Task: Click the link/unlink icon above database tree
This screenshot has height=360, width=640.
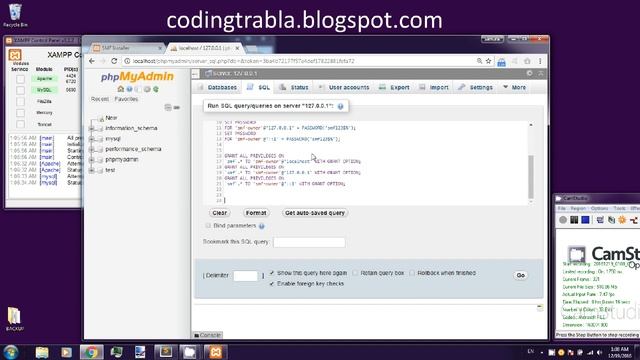Action: (x=177, y=108)
